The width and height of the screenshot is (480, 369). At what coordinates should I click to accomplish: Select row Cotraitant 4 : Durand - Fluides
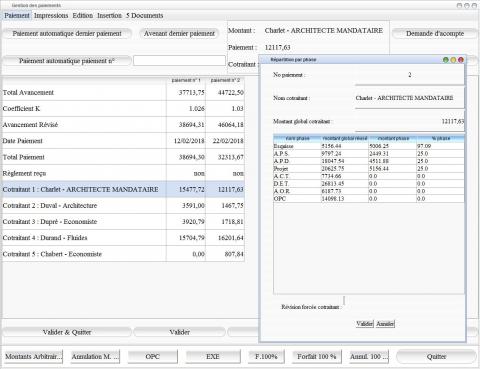(x=123, y=238)
